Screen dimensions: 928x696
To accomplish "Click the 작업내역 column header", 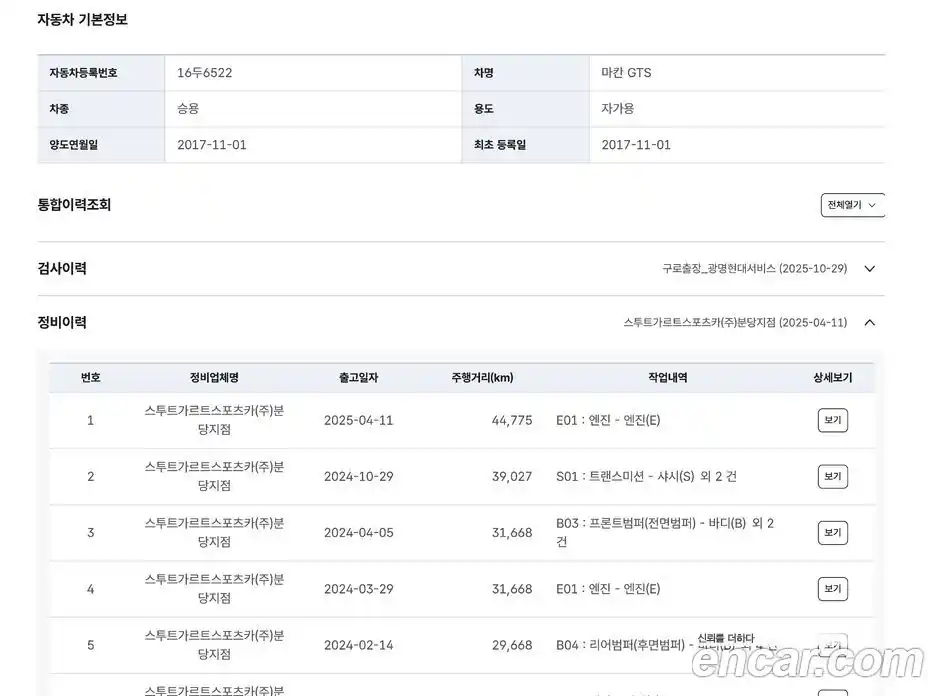I will pos(667,378).
